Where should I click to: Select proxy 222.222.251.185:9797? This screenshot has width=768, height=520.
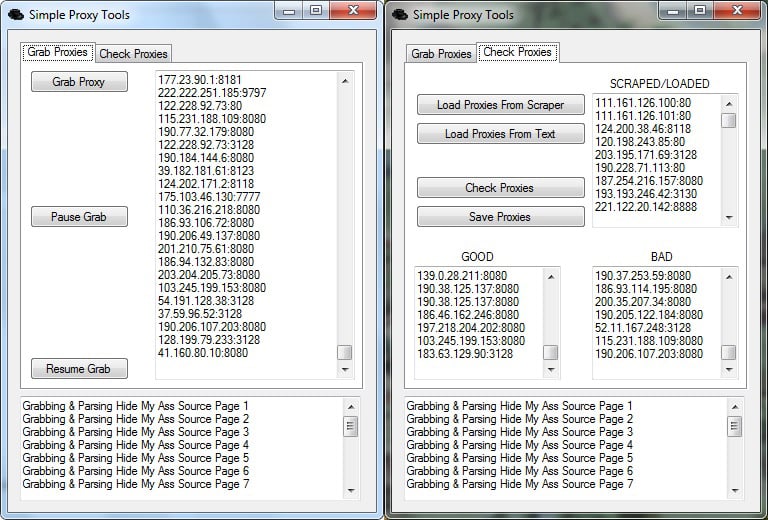tap(212, 93)
